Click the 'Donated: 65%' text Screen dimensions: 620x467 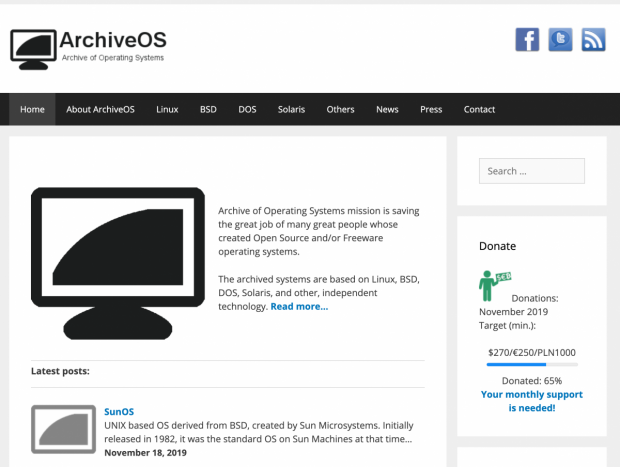click(532, 381)
